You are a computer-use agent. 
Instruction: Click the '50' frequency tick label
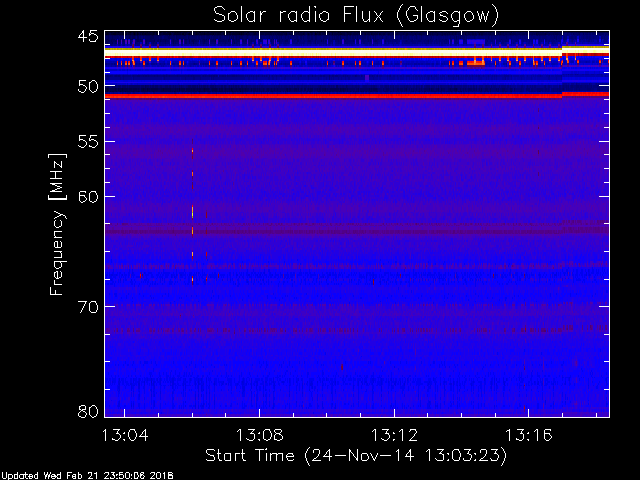pos(89,86)
